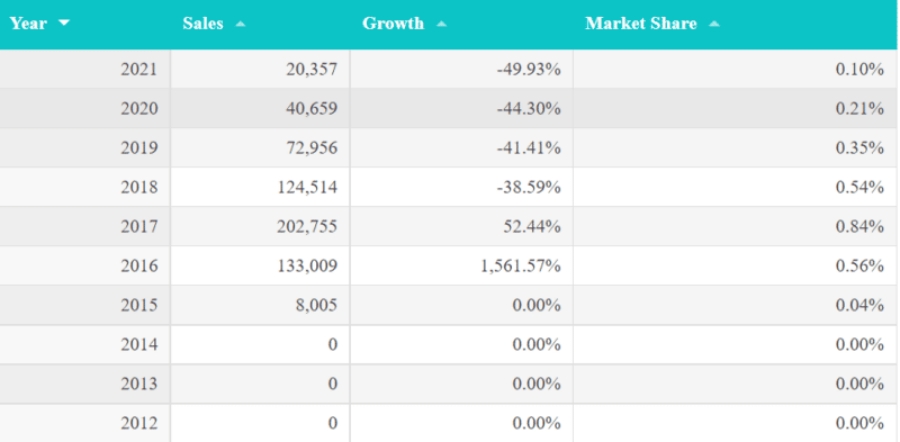Select the 2017 sales value 202,755
The image size is (900, 442).
[307, 227]
